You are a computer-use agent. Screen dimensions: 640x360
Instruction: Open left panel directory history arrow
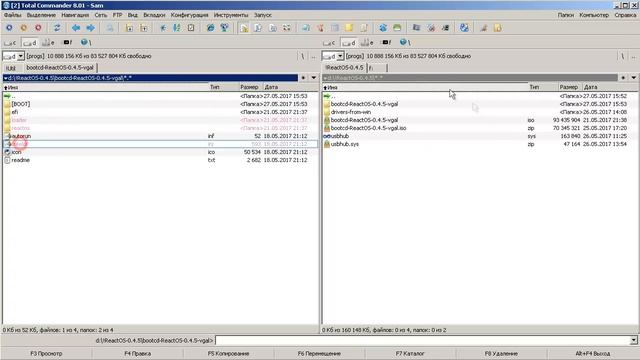[313, 78]
